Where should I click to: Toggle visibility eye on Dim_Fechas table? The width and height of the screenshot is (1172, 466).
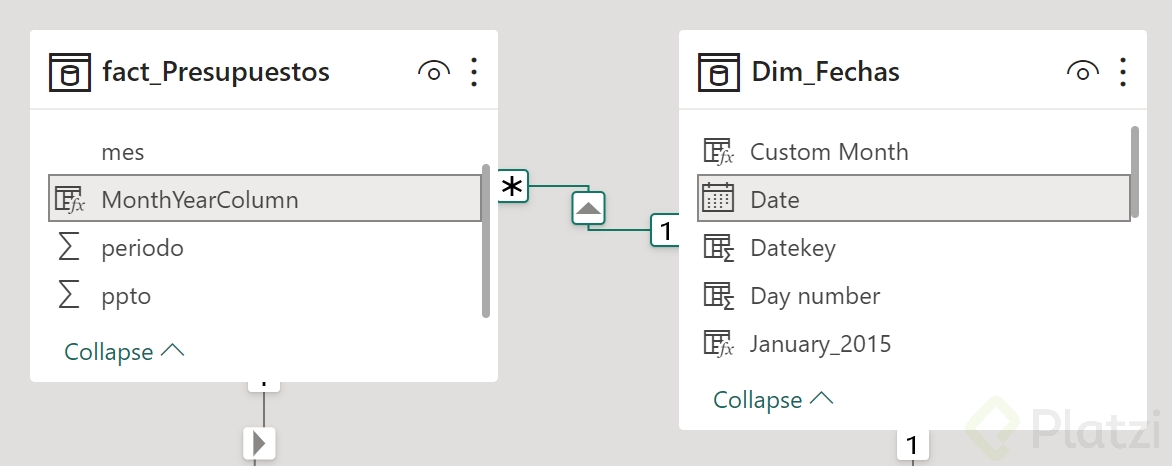pyautogui.click(x=1083, y=72)
